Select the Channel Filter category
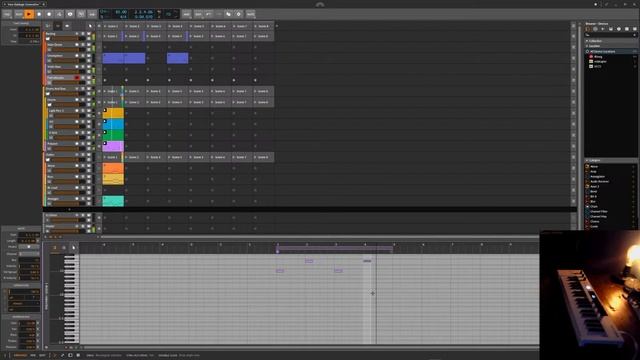 (599, 211)
